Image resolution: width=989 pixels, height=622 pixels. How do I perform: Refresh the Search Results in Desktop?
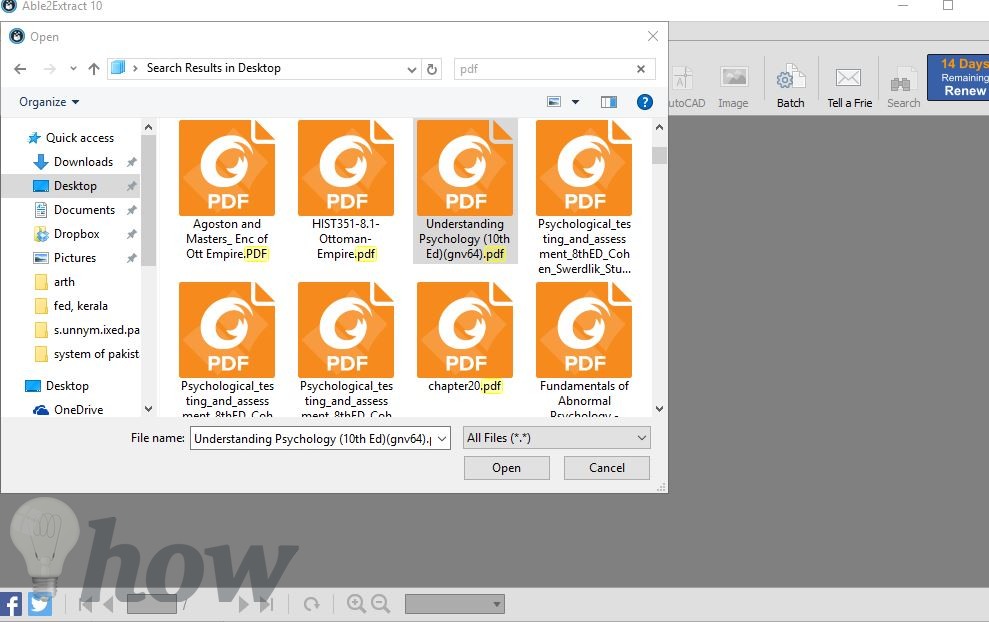pyautogui.click(x=431, y=69)
